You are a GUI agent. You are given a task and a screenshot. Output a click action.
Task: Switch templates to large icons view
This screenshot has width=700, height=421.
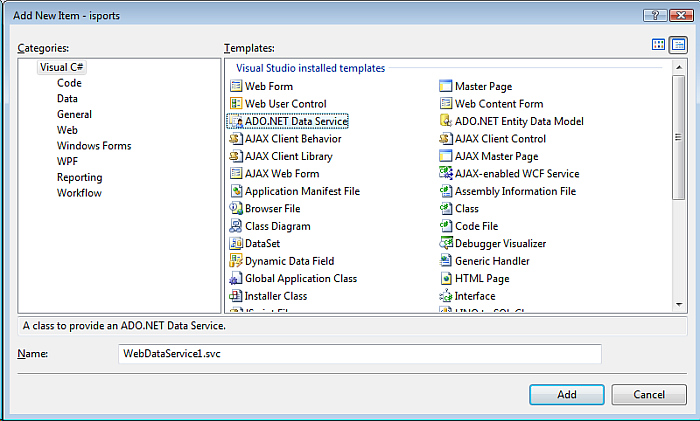point(658,45)
